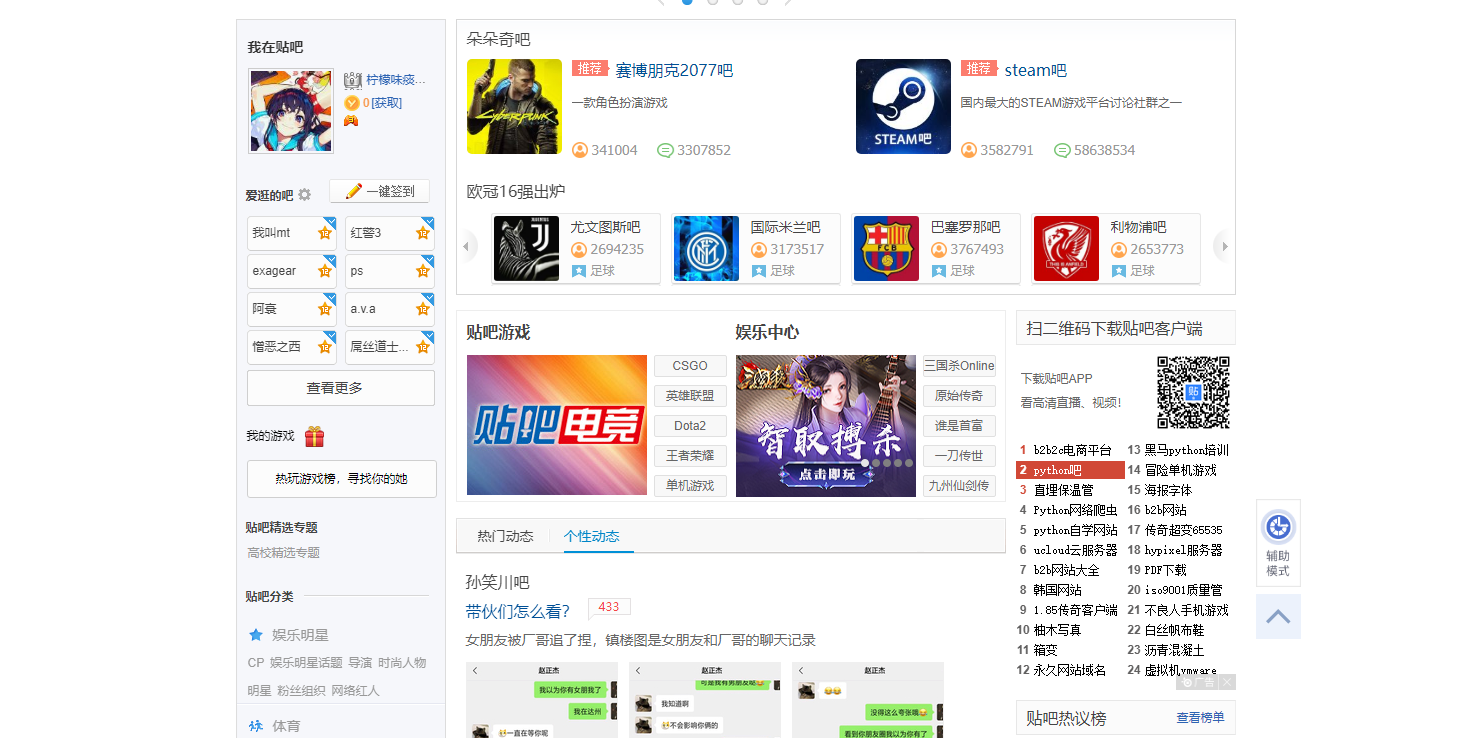Open the python吧 highlighted ranking entry
Image resolution: width=1484 pixels, height=738 pixels.
coord(1070,470)
